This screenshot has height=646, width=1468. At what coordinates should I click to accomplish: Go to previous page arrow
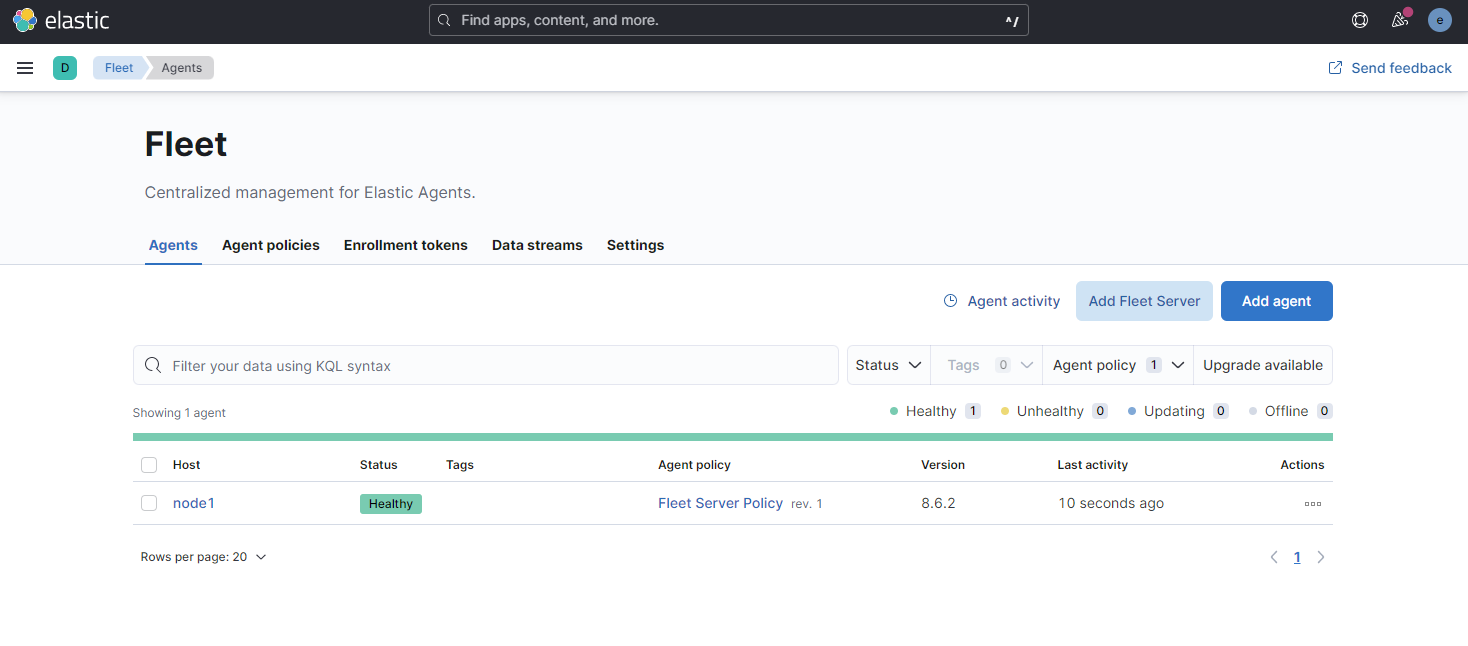(1274, 557)
